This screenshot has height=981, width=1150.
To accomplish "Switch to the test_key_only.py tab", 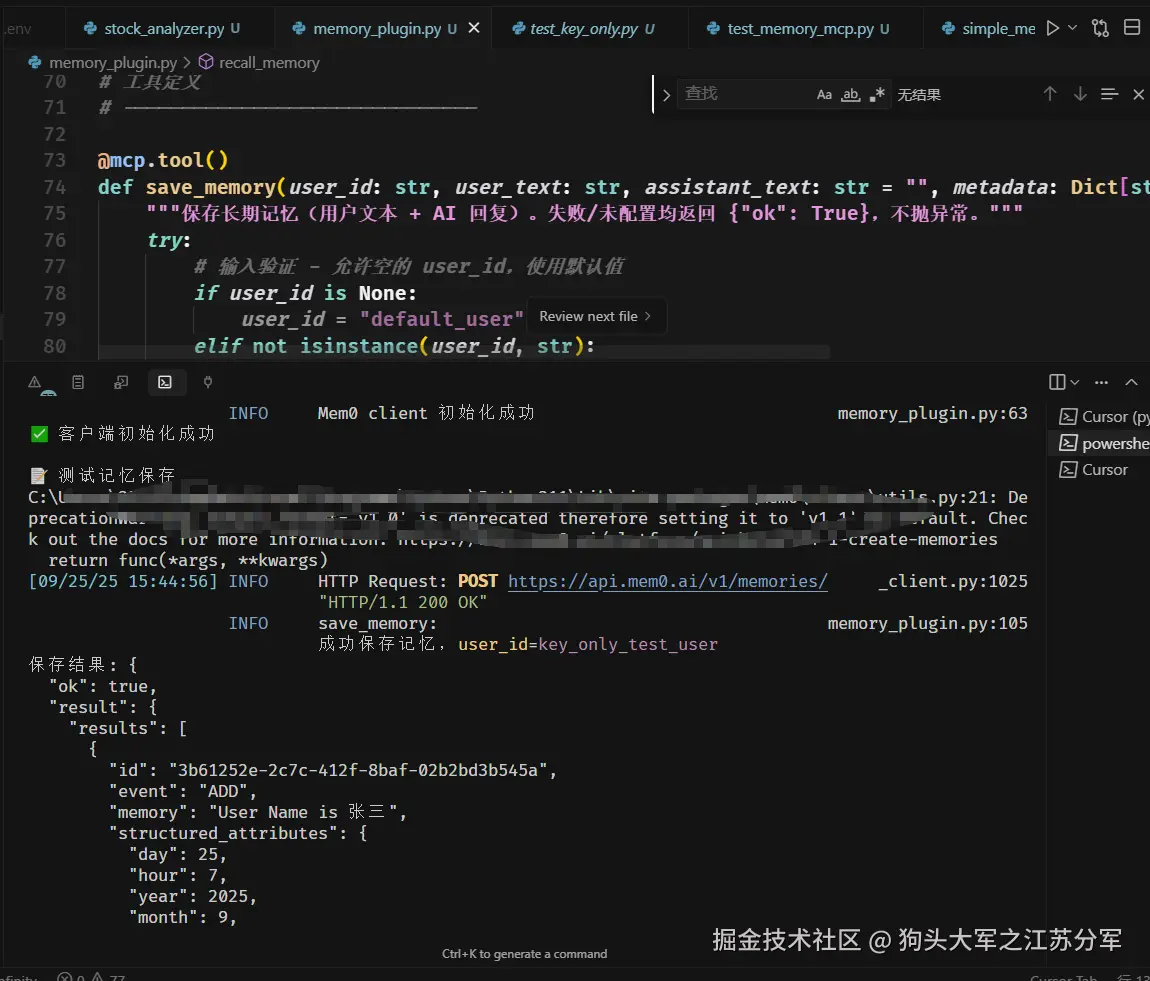I will coord(583,29).
